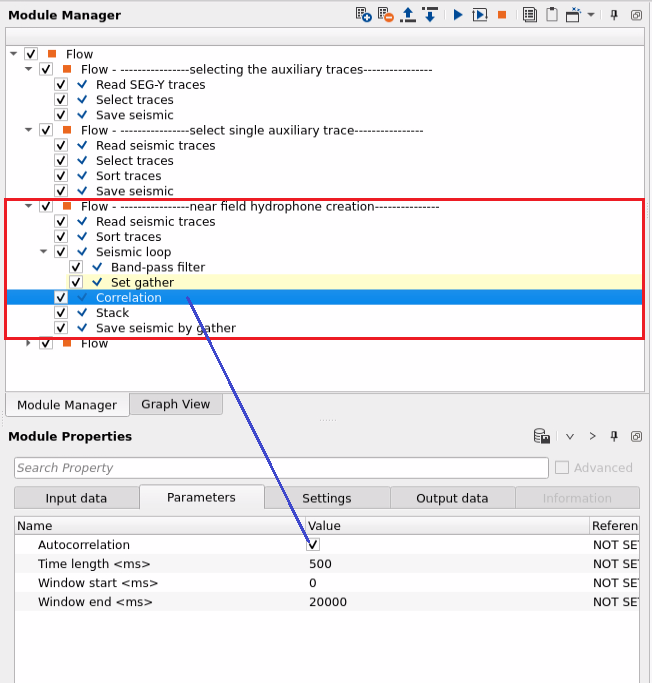Click the Value column header
Screen dimensions: 652x683
[x=447, y=526]
